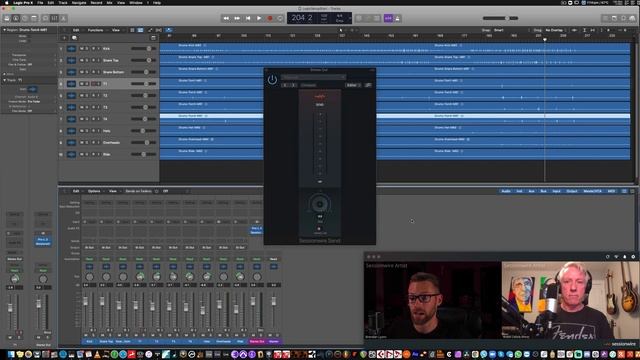Image resolution: width=640 pixels, height=360 pixels.
Task: Add a new track with plus button
Action: tap(64, 38)
